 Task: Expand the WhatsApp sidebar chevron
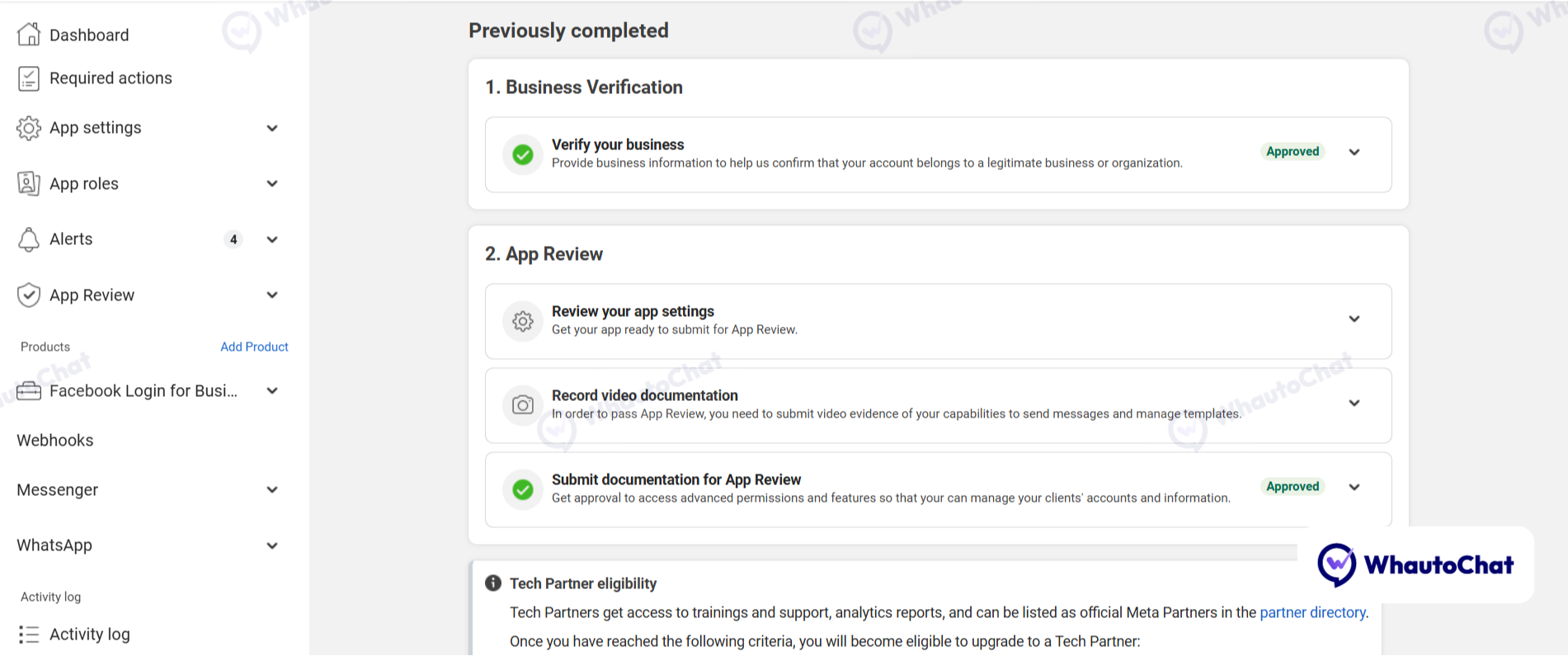(272, 545)
